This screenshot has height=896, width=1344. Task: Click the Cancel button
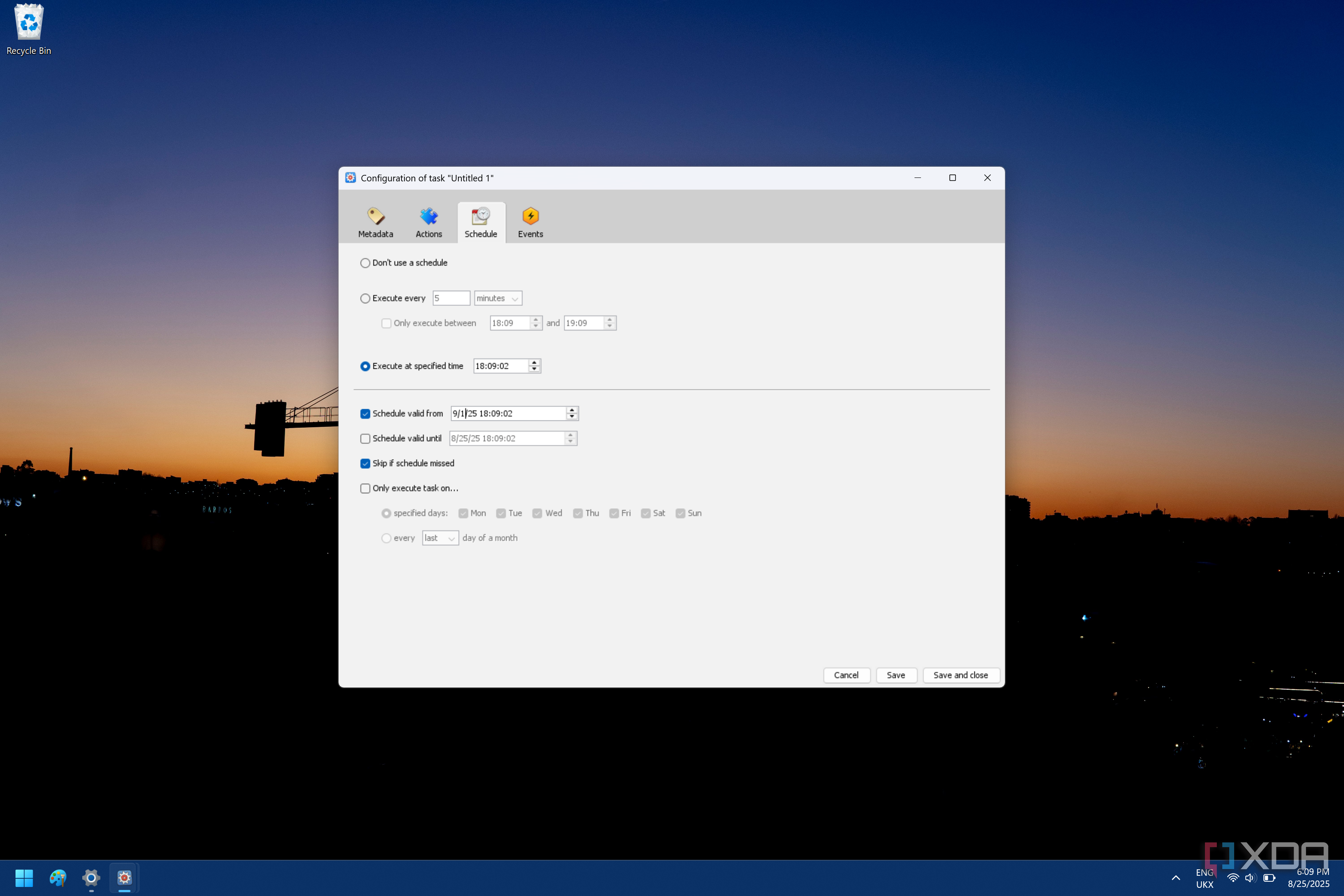point(846,675)
